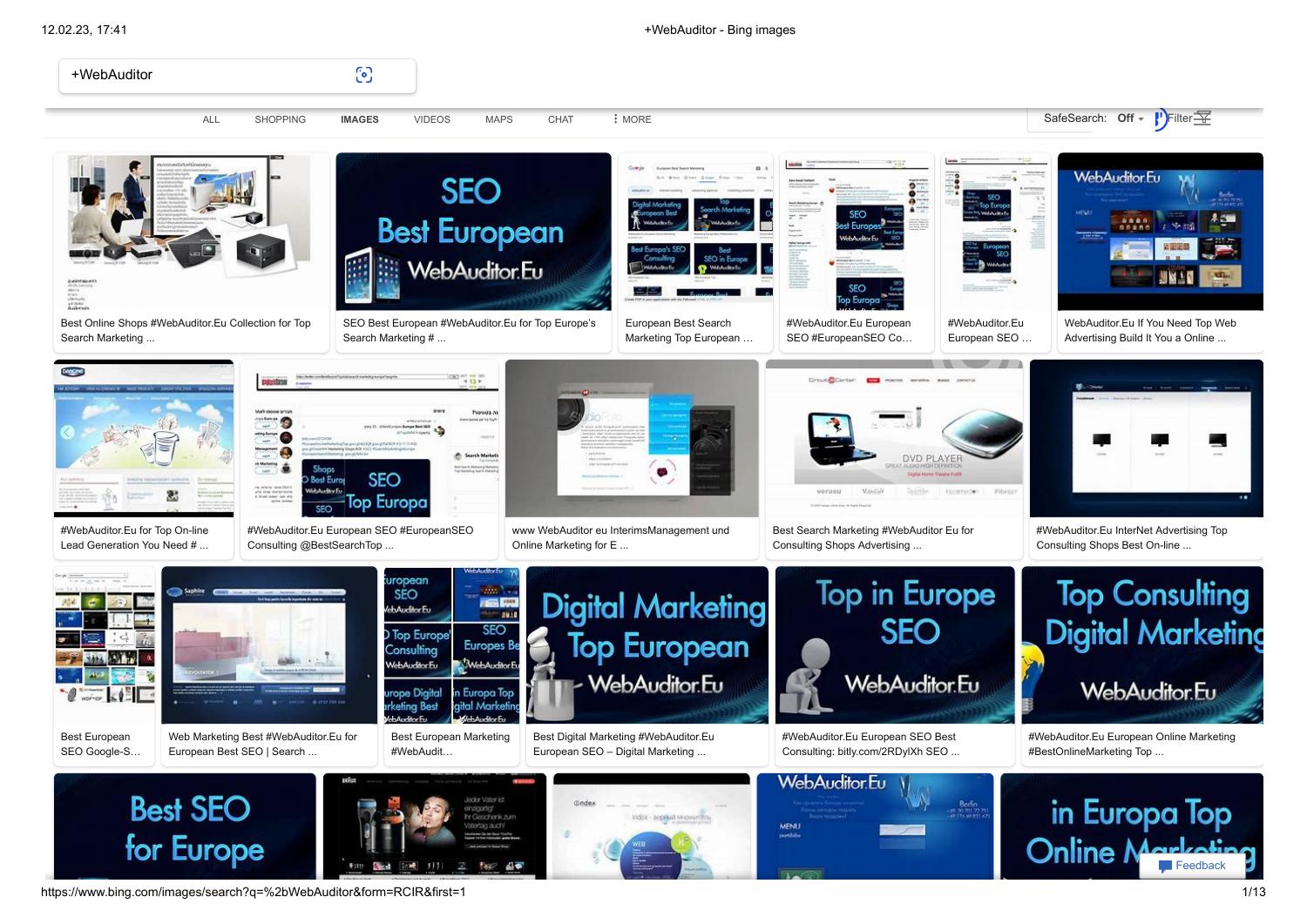Toggle SafeSearch from Off setting
Screen dimensions: 1307x924
pos(1126,118)
